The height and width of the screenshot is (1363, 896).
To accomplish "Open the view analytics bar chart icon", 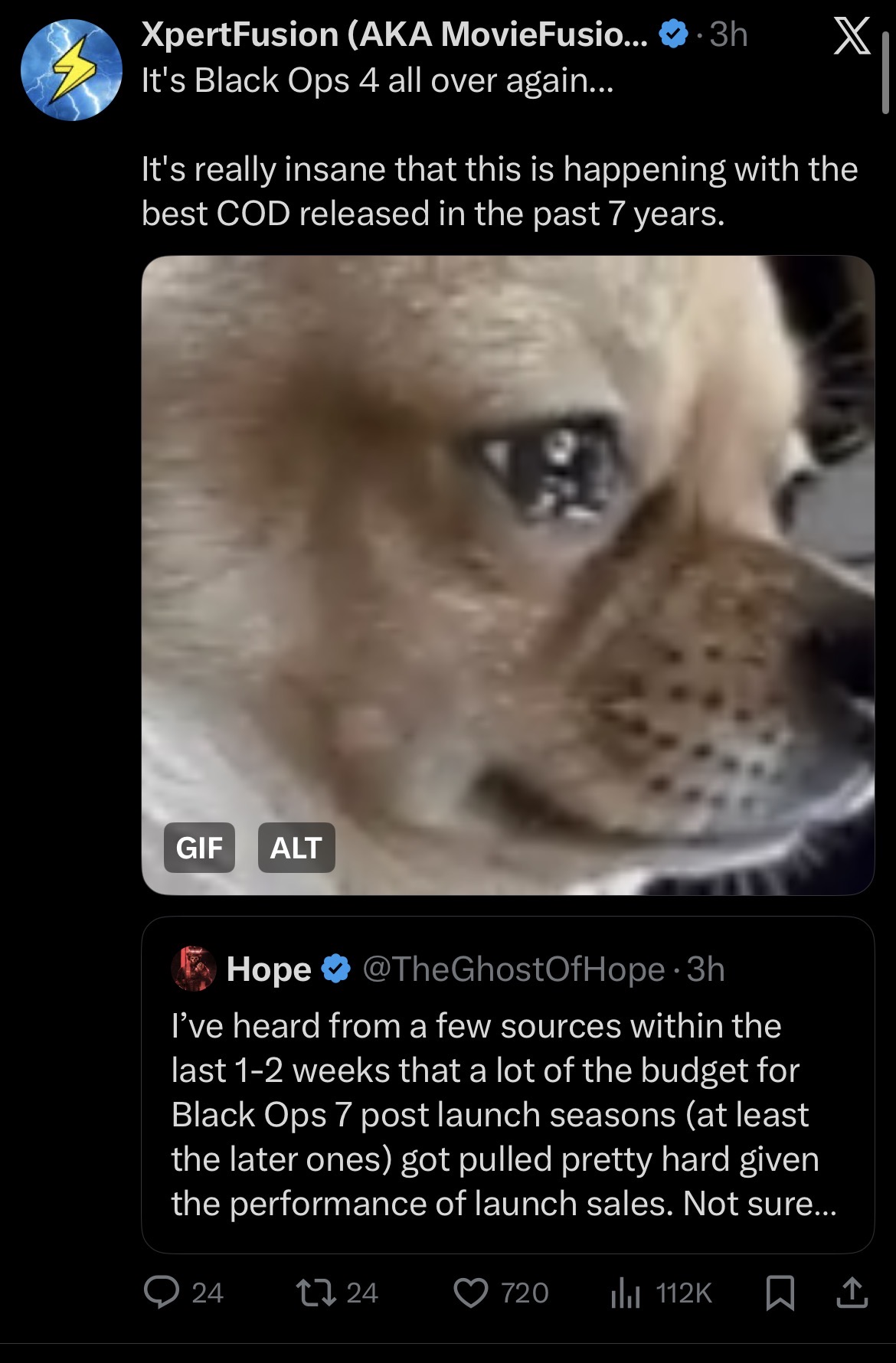I will click(x=626, y=1293).
